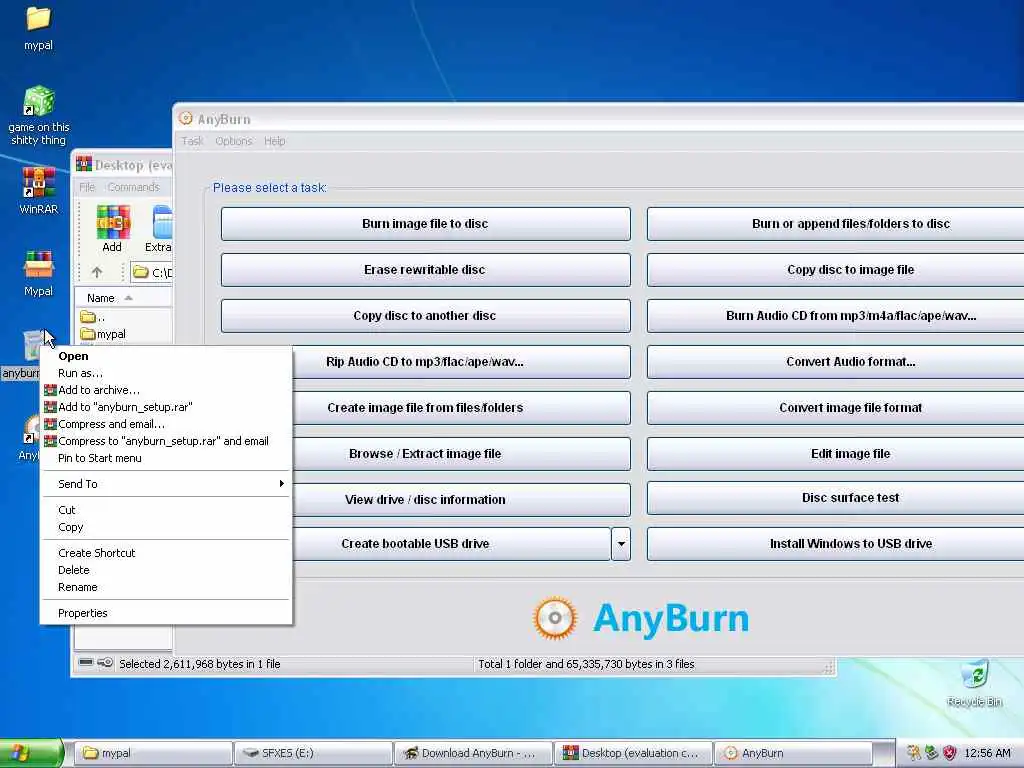Switch to mypal taskbar button
Viewport: 1024px width, 768px height.
153,753
